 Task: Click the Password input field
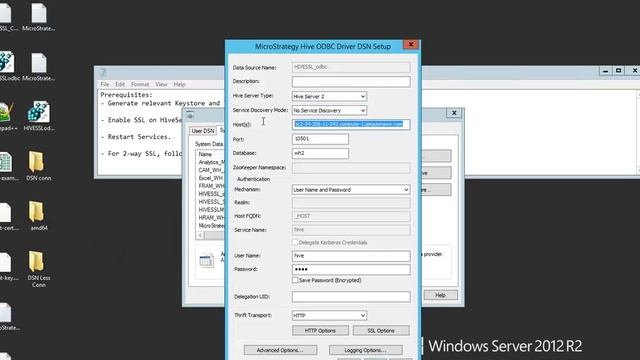tap(351, 269)
